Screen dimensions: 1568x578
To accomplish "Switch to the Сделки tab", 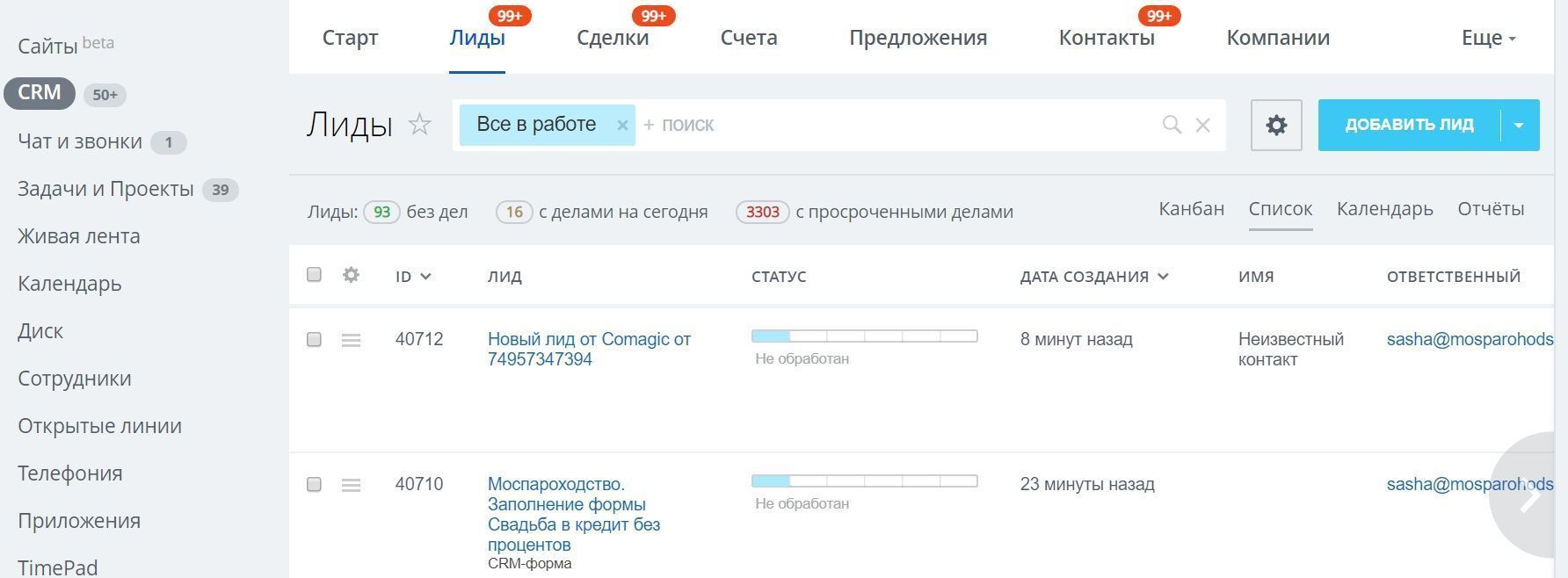I will point(613,38).
